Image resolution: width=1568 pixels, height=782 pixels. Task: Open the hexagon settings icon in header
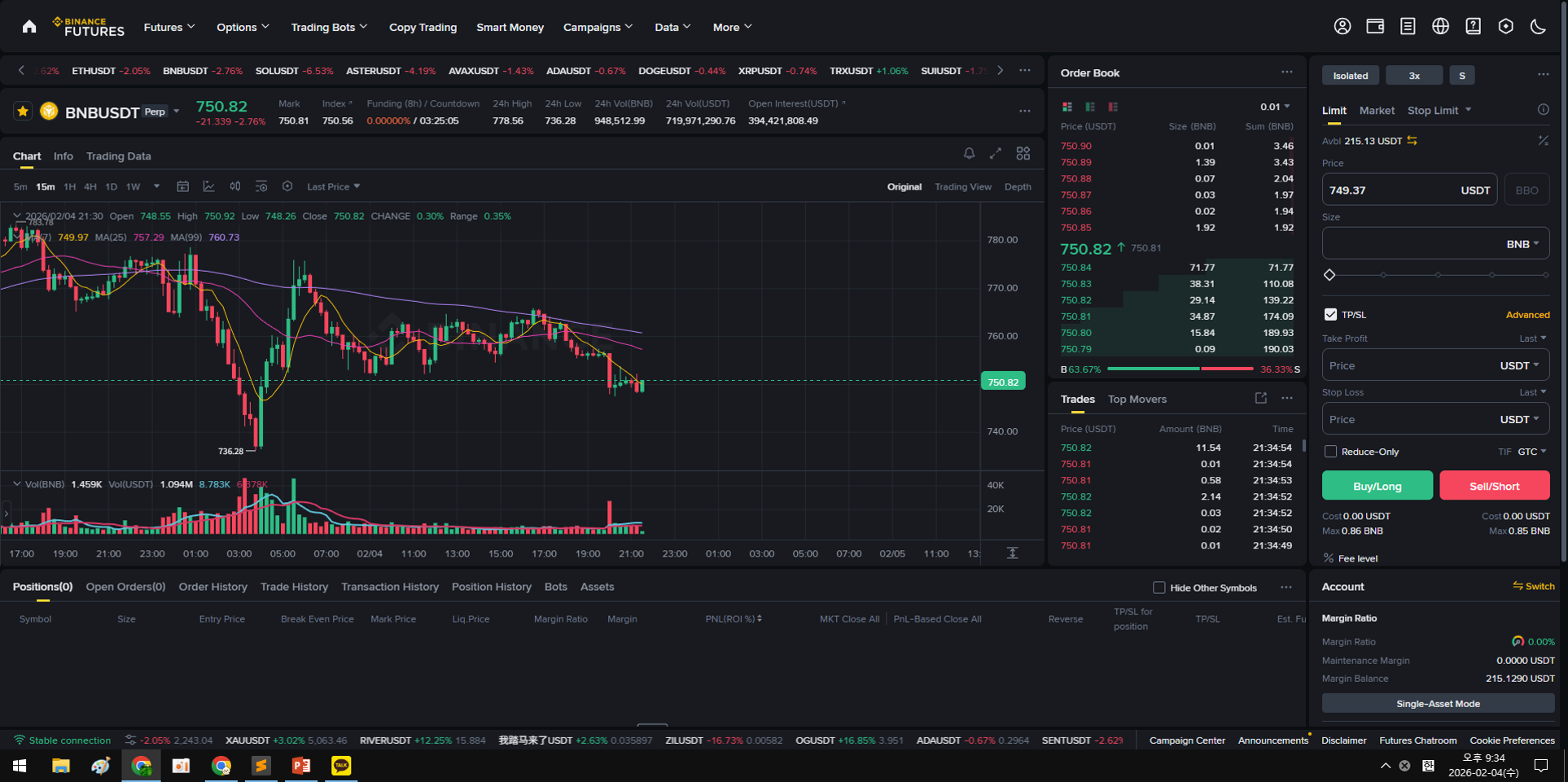coord(1505,27)
